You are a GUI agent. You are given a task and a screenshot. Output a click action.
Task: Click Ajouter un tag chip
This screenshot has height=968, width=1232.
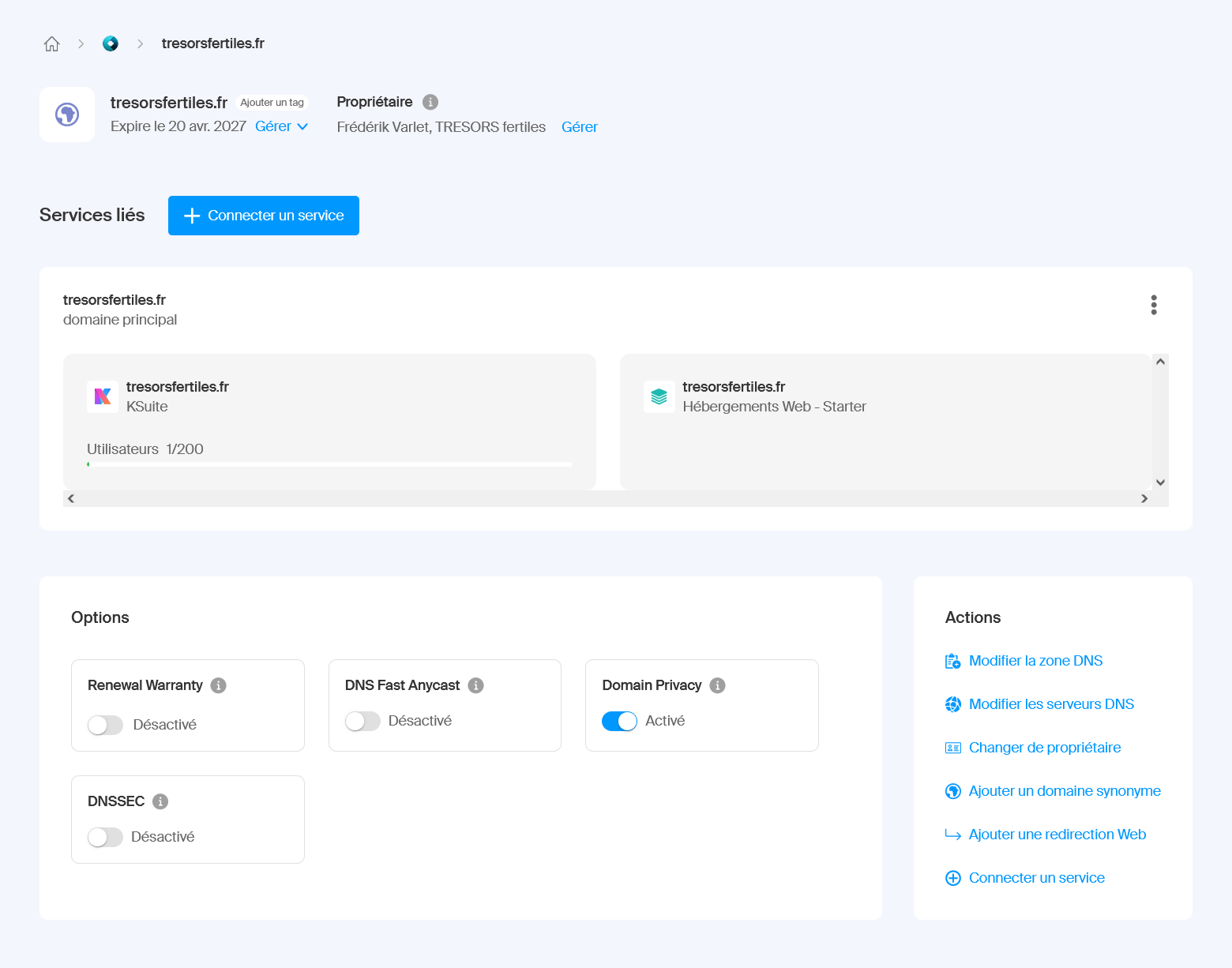click(272, 103)
